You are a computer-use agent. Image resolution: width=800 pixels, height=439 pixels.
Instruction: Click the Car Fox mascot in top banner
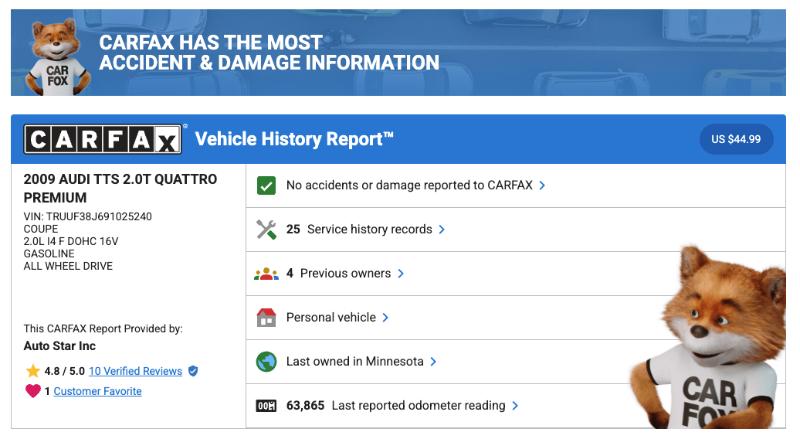click(x=52, y=57)
